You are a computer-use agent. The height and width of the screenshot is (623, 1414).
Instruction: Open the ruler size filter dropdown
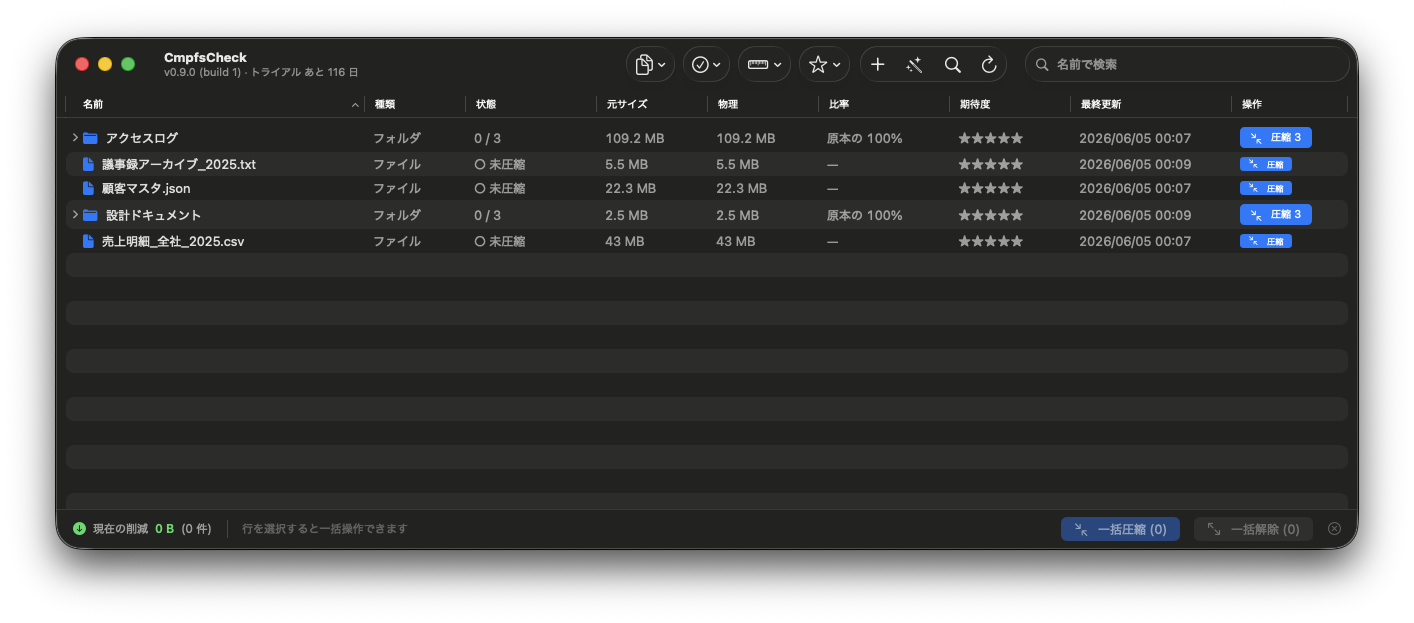(x=764, y=64)
